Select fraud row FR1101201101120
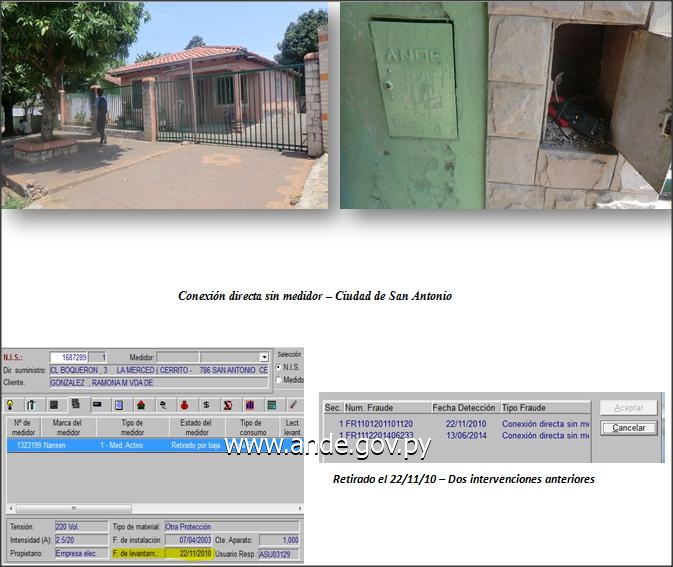The height and width of the screenshot is (567, 673). [x=378, y=423]
